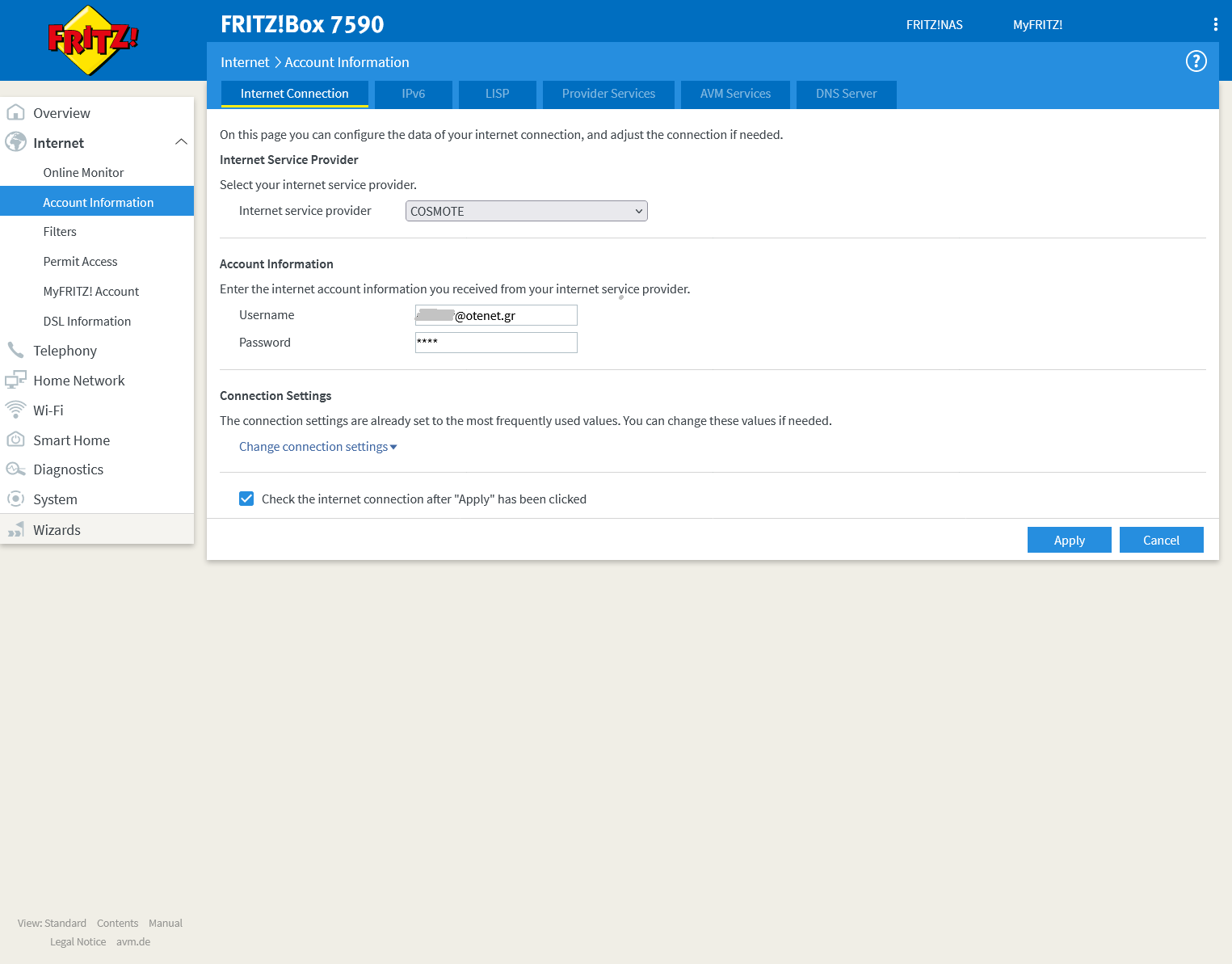Click the Home Network monitors icon

click(x=15, y=380)
